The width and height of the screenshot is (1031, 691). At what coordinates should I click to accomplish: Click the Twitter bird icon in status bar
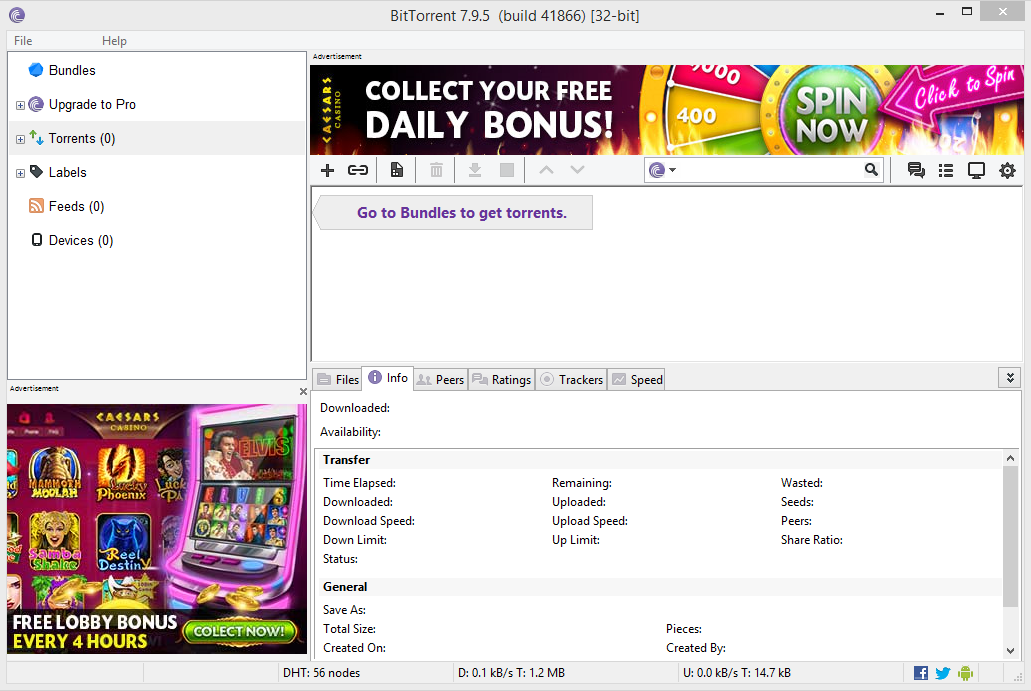point(943,673)
